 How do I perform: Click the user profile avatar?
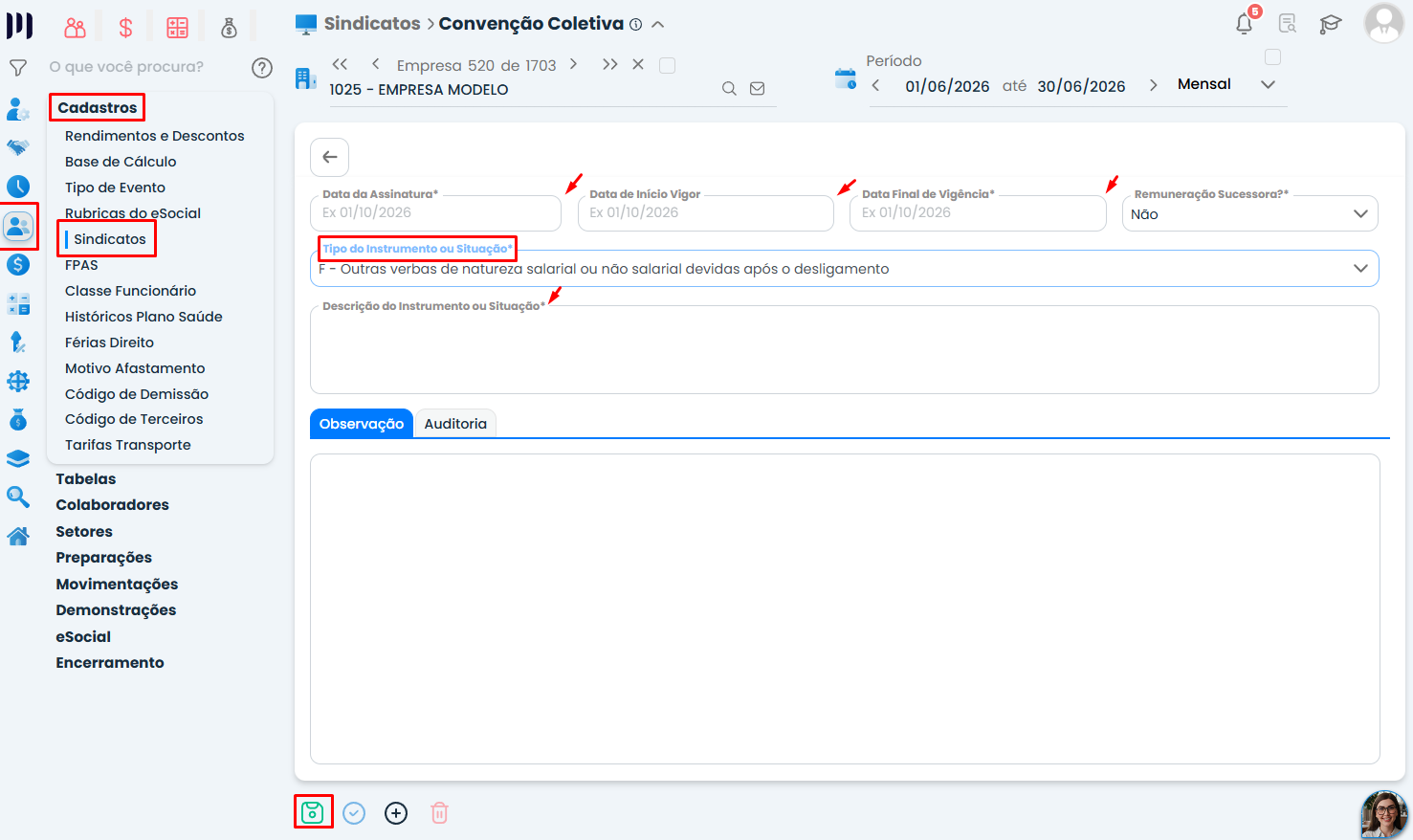(1383, 23)
